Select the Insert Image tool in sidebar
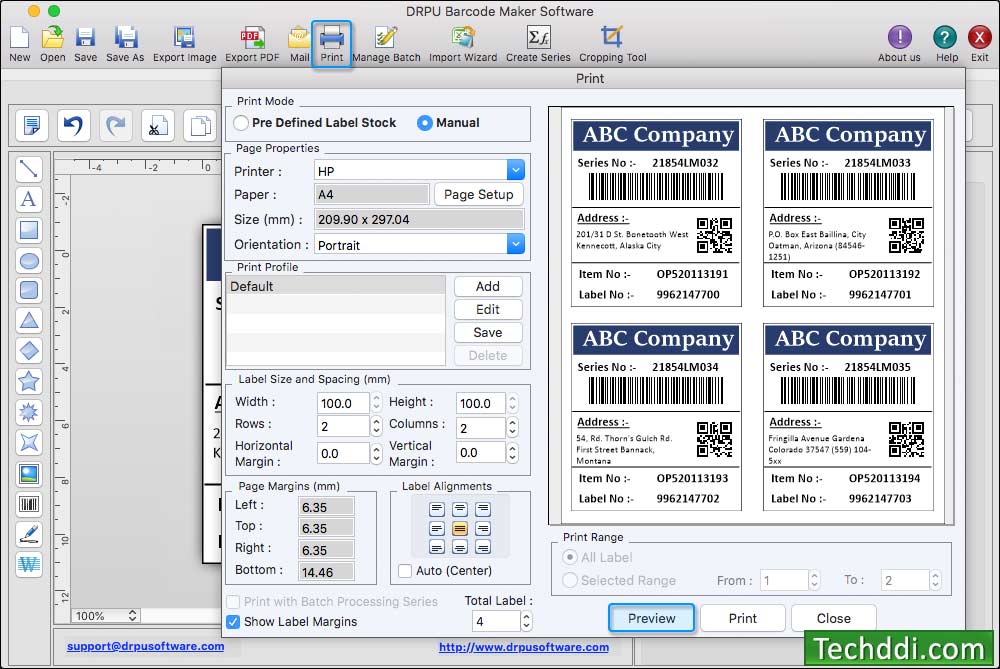Viewport: 1000px width, 669px height. pos(29,474)
